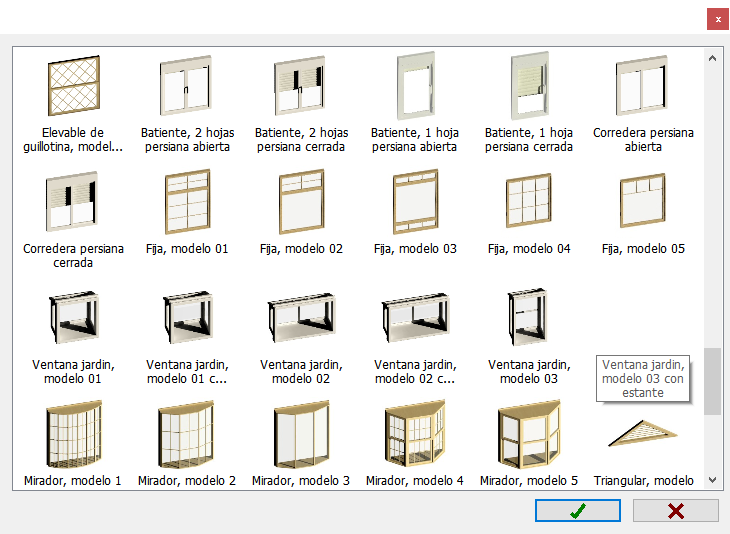This screenshot has height=534, width=730.
Task: Pick Batiente 1 hoja persiana cerrada icon
Action: click(530, 86)
